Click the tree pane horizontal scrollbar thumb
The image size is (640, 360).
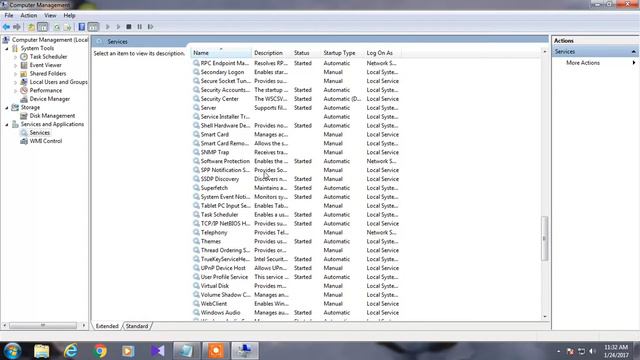43,326
